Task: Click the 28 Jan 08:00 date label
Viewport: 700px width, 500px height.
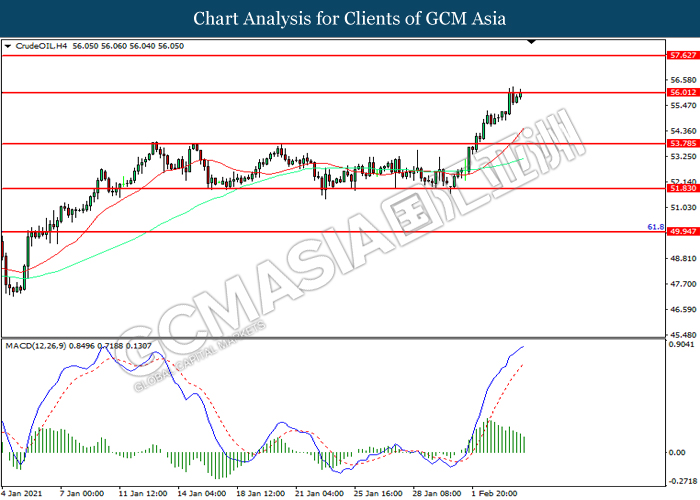Action: [438, 493]
